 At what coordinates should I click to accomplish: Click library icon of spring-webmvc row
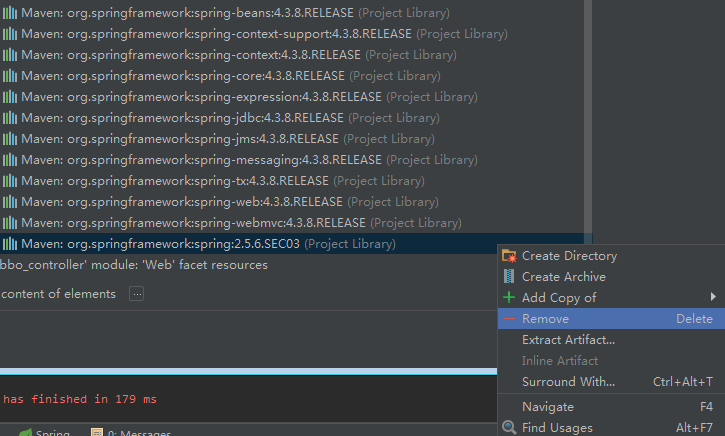(10, 223)
